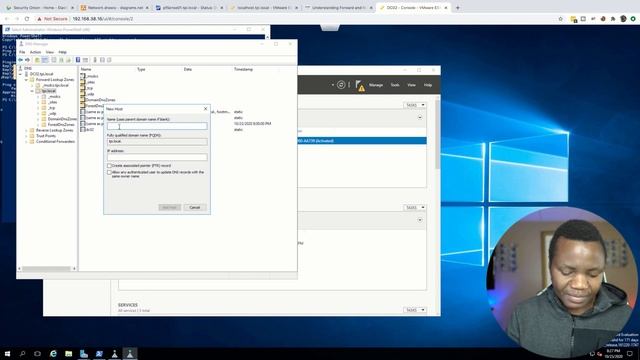This screenshot has height=360, width=640.
Task: Click the Back arrow in DNS Manager toolbar
Action: pos(20,60)
